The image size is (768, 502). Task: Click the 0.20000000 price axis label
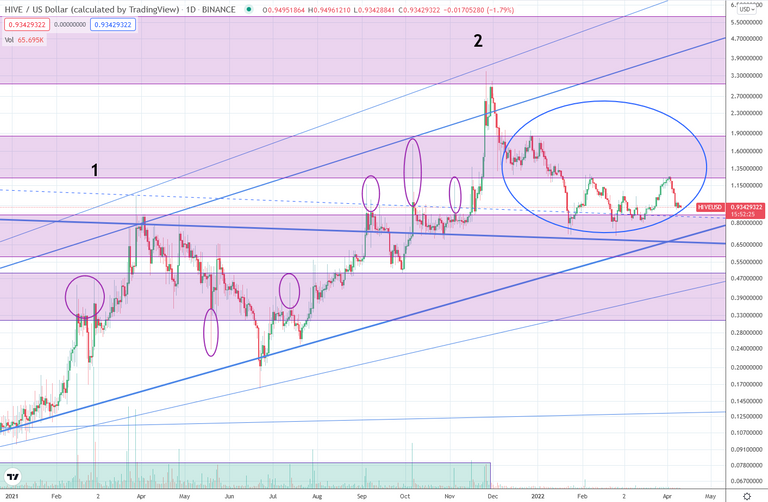[x=746, y=367]
